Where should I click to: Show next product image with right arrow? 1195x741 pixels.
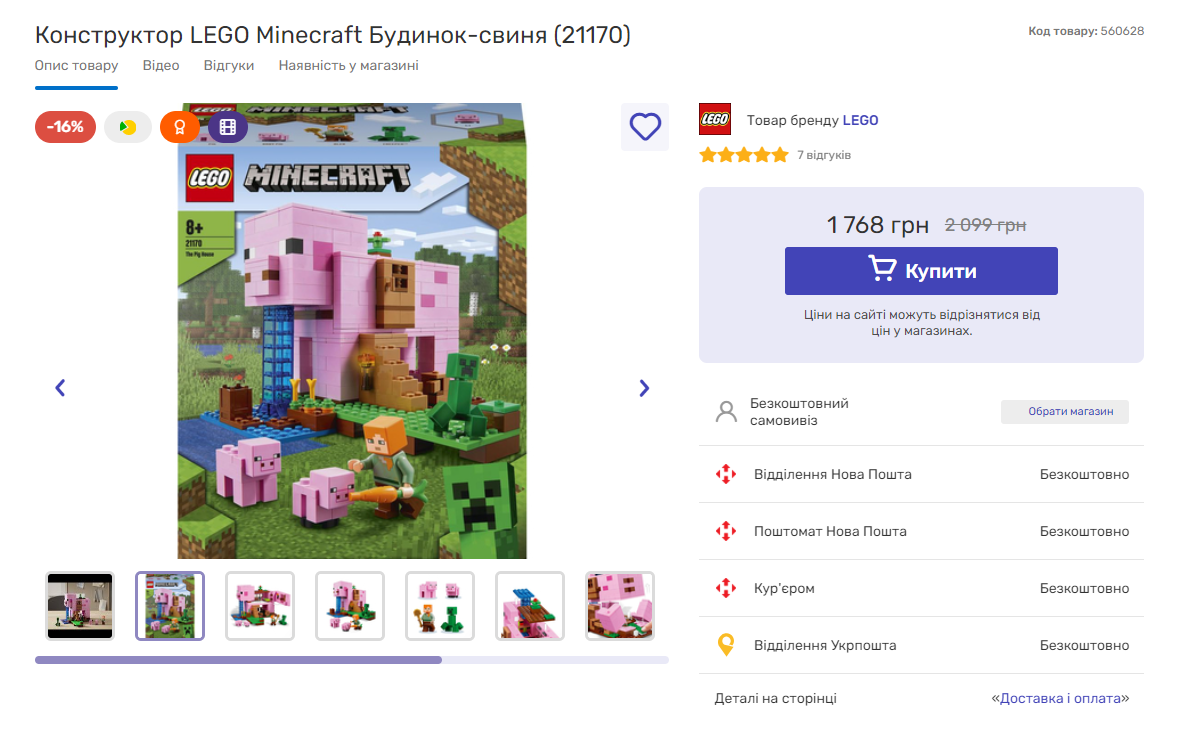tap(644, 388)
